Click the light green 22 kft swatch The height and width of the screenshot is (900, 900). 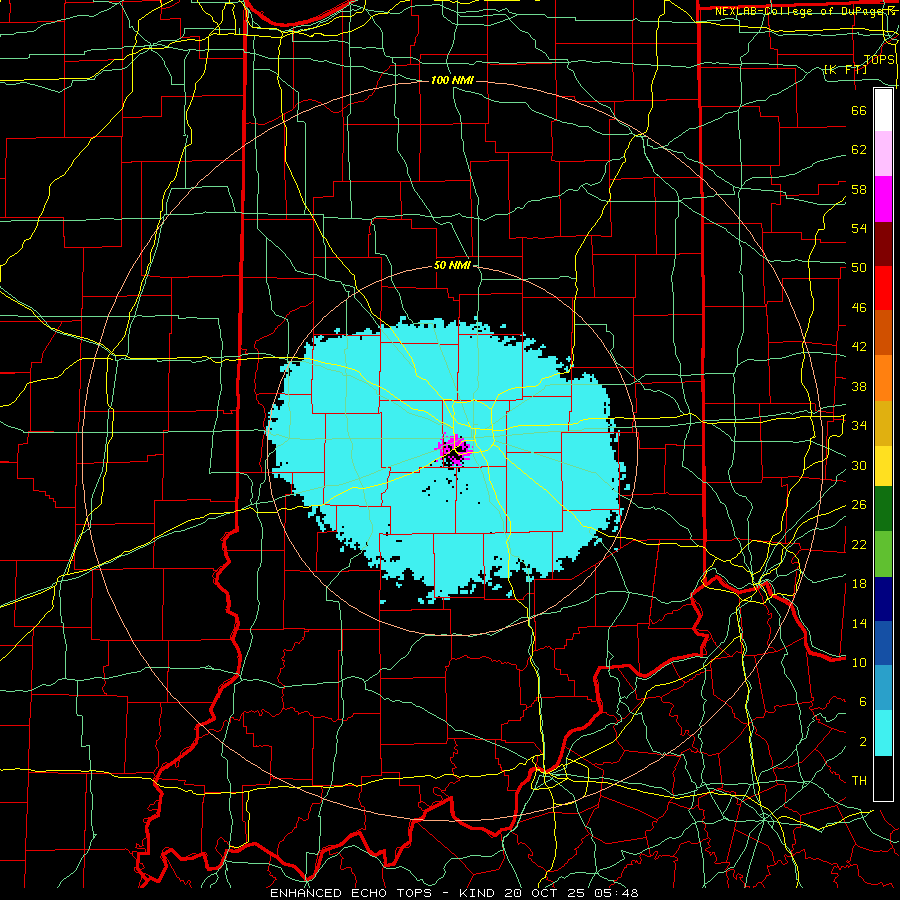pos(883,554)
